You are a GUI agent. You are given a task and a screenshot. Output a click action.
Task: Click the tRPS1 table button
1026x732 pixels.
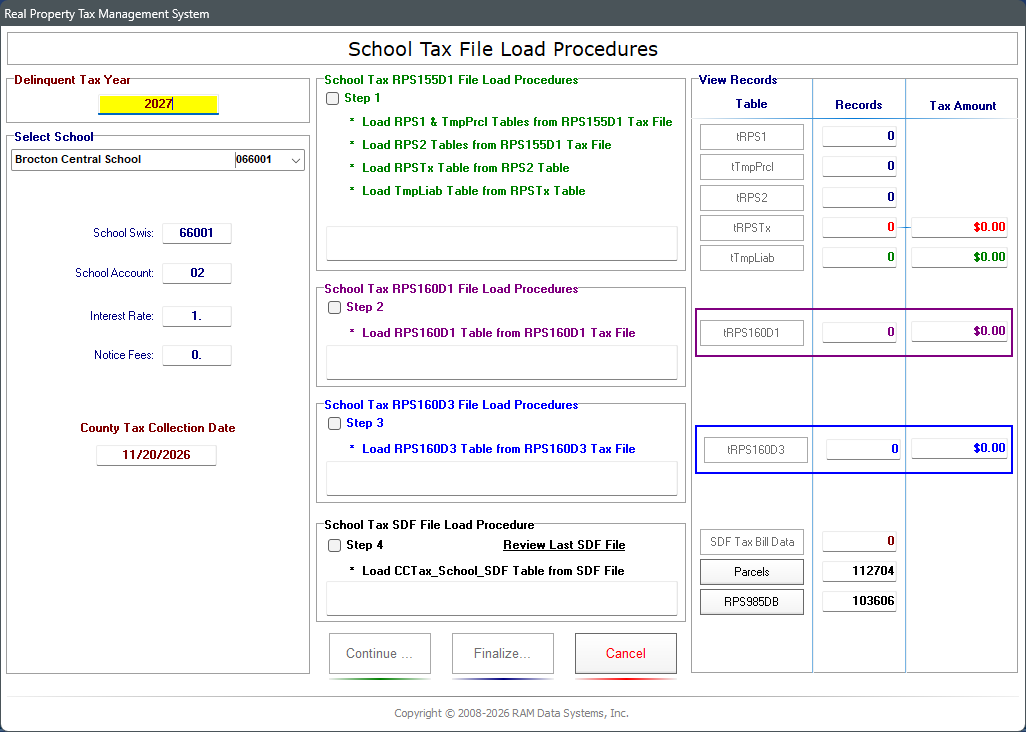point(752,137)
